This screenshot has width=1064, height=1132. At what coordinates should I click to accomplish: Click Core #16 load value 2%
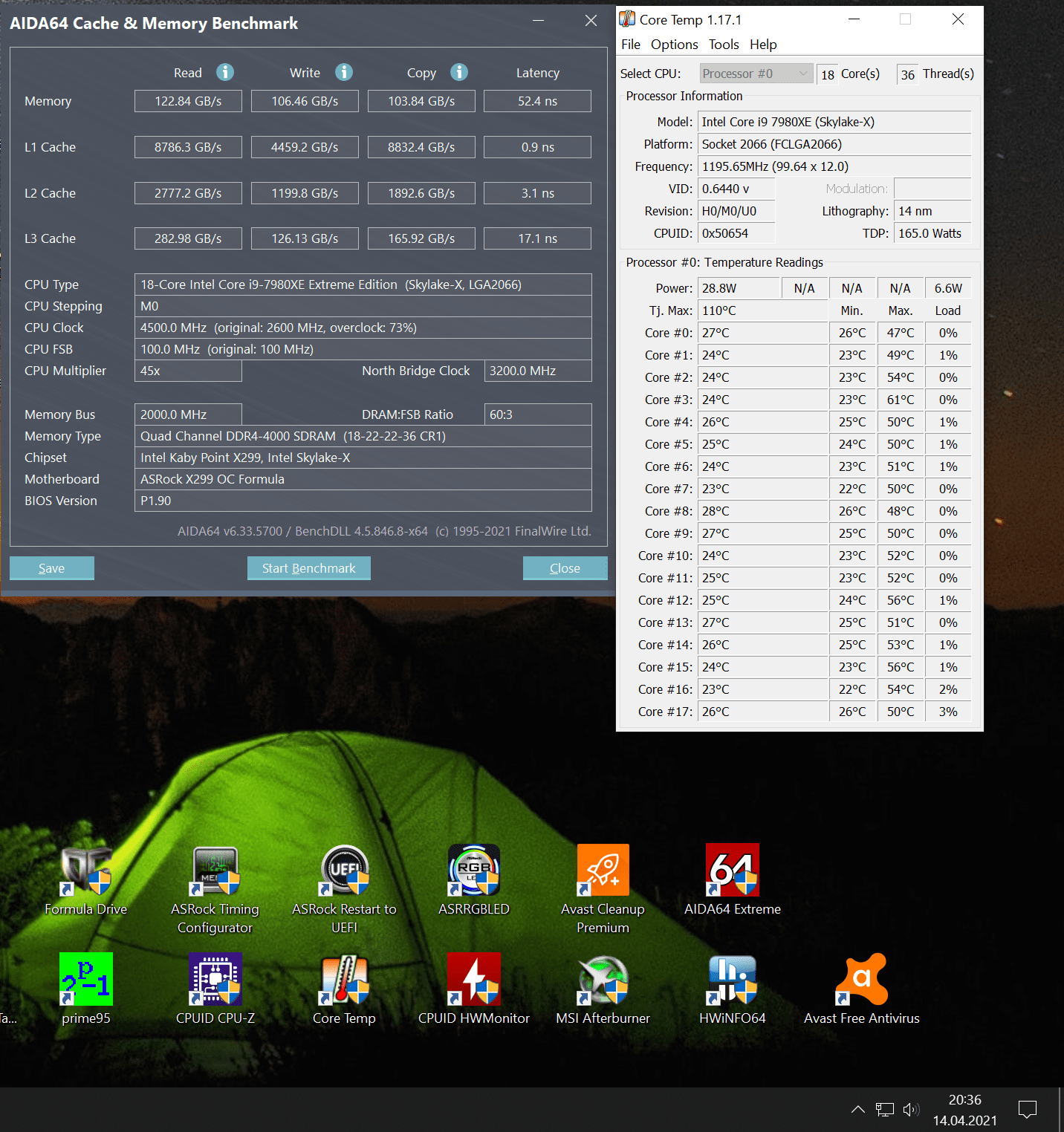pyautogui.click(x=948, y=689)
